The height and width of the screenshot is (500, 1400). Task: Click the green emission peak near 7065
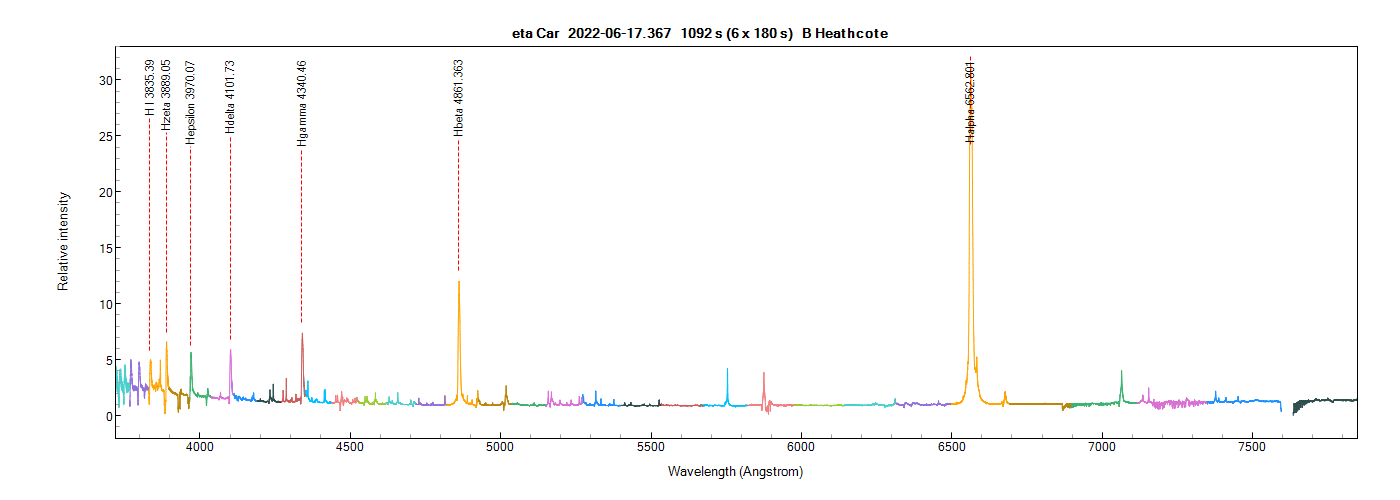pyautogui.click(x=1122, y=373)
